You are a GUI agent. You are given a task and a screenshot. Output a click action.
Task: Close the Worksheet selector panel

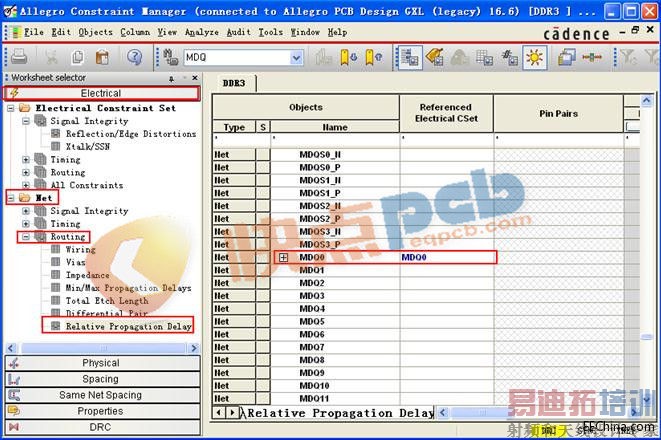[195, 78]
